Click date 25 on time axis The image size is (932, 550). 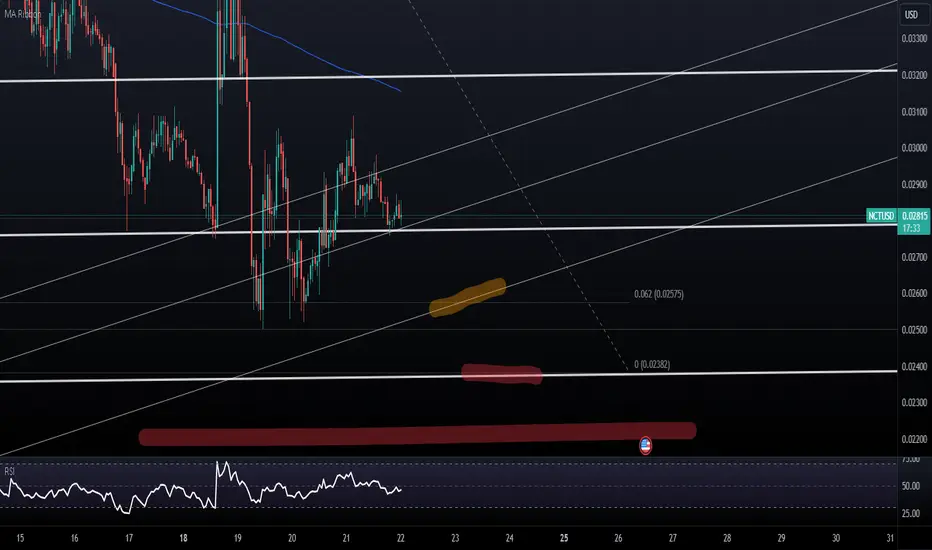[x=563, y=538]
